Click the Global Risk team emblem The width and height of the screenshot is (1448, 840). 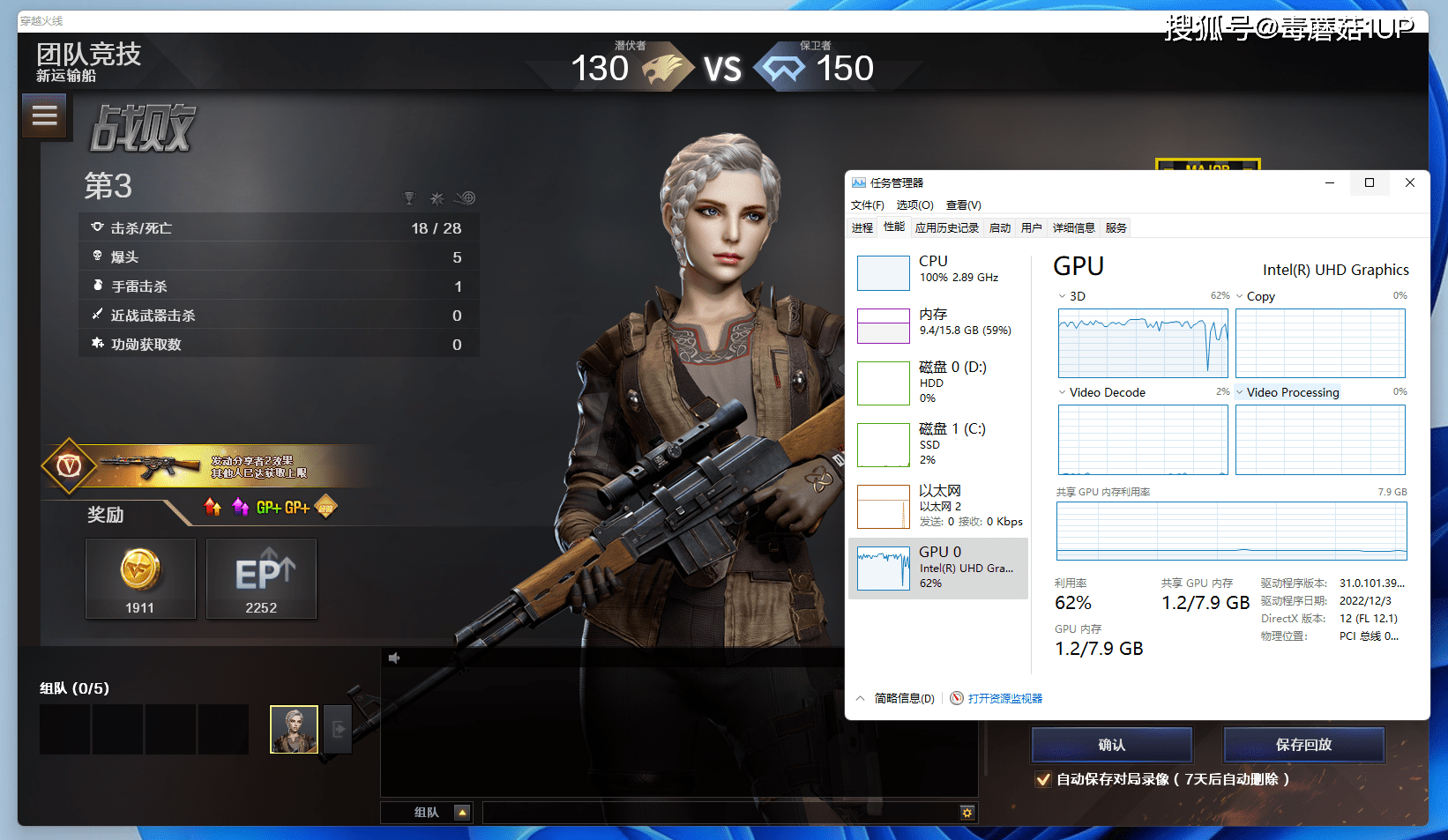pos(782,68)
